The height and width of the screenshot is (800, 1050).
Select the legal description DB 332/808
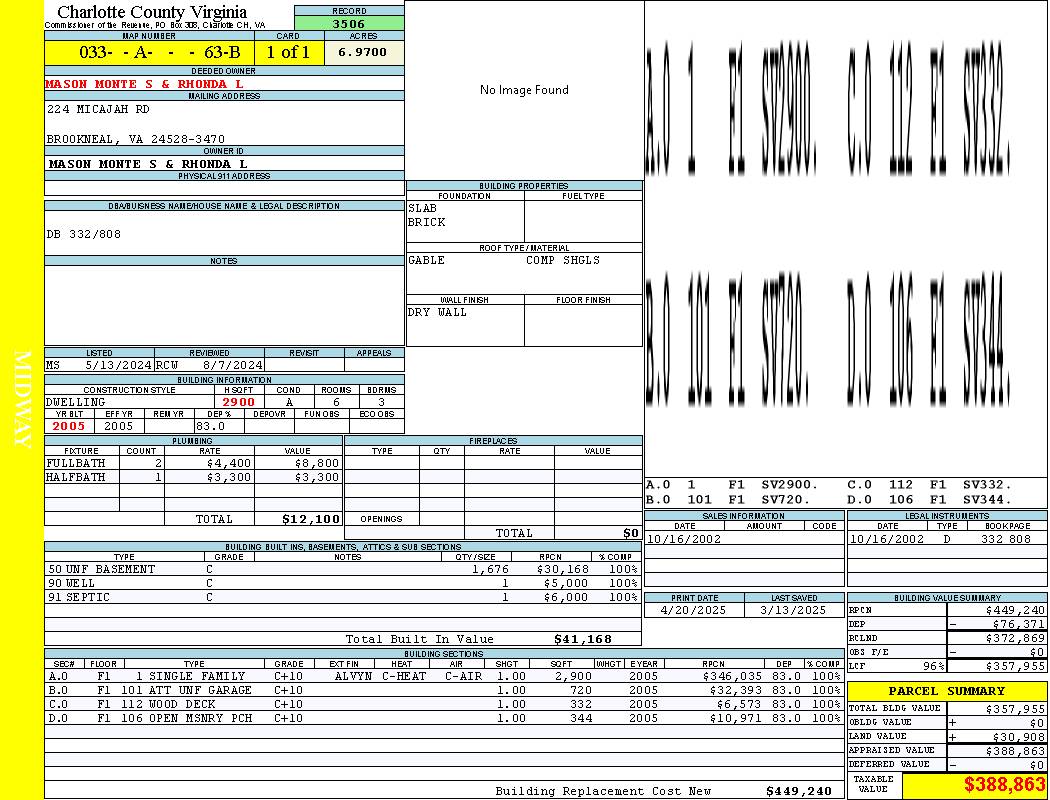[84, 234]
